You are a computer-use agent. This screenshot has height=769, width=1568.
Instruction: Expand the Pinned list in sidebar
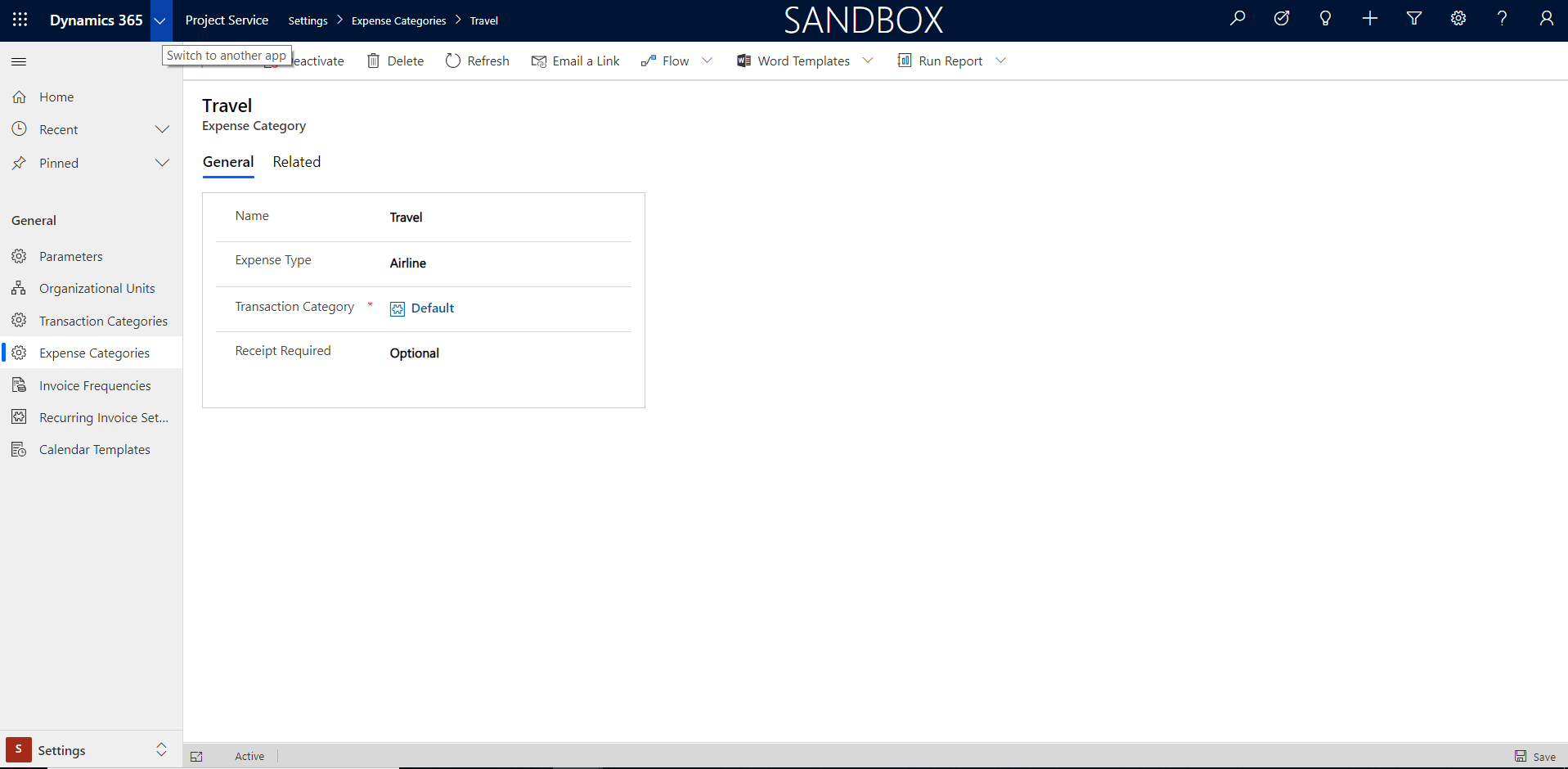point(162,163)
